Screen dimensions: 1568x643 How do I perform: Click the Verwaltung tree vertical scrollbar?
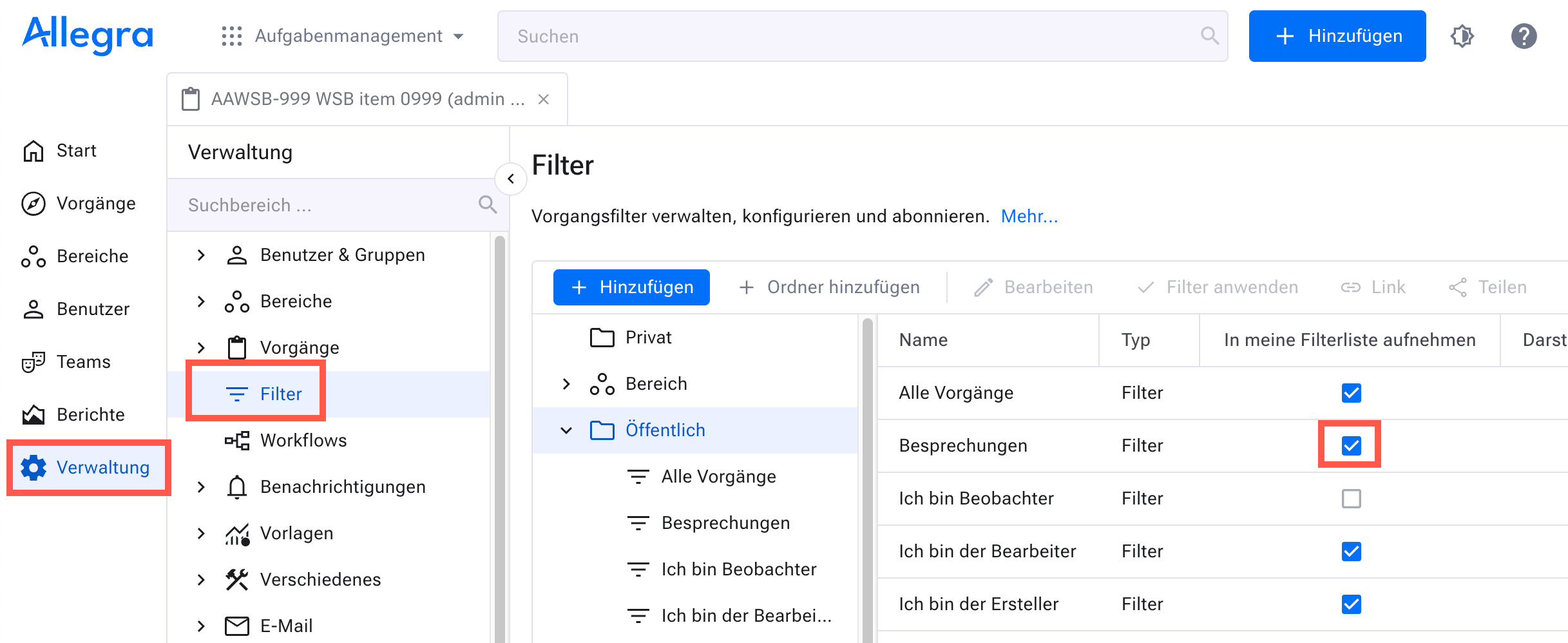tap(499, 438)
